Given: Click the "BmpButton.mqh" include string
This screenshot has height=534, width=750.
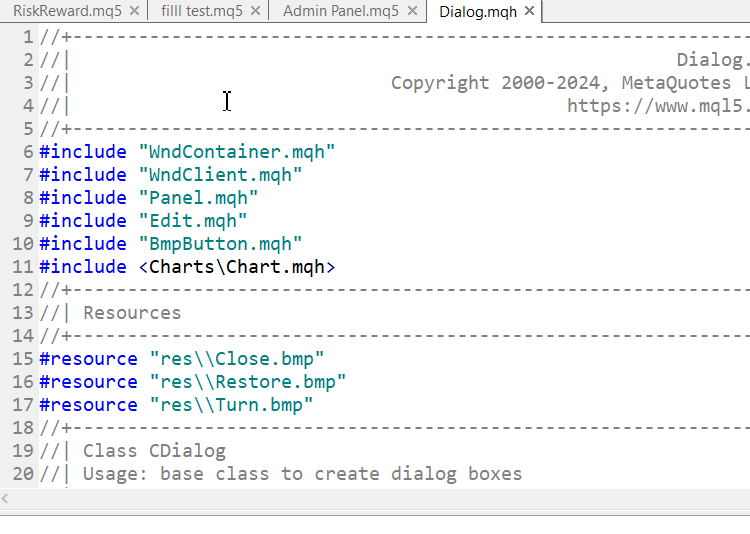Looking at the screenshot, I should tap(221, 244).
